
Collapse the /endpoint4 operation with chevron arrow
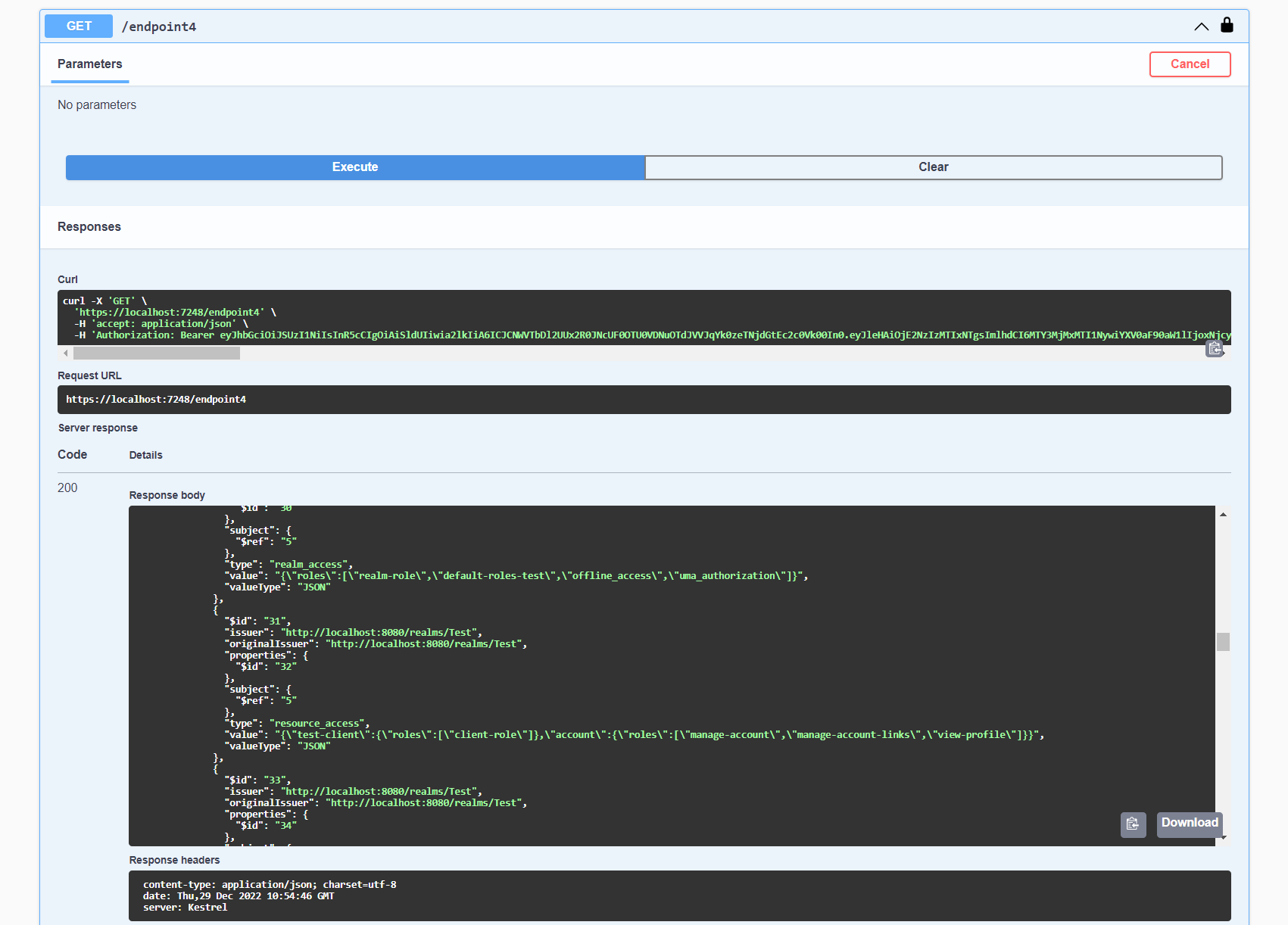click(1201, 26)
